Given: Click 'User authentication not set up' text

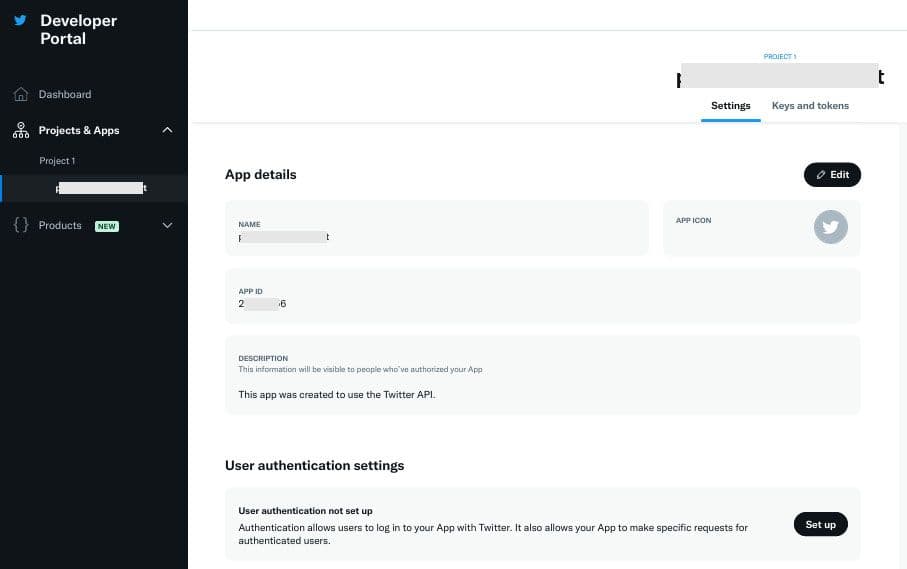Looking at the screenshot, I should [x=305, y=511].
